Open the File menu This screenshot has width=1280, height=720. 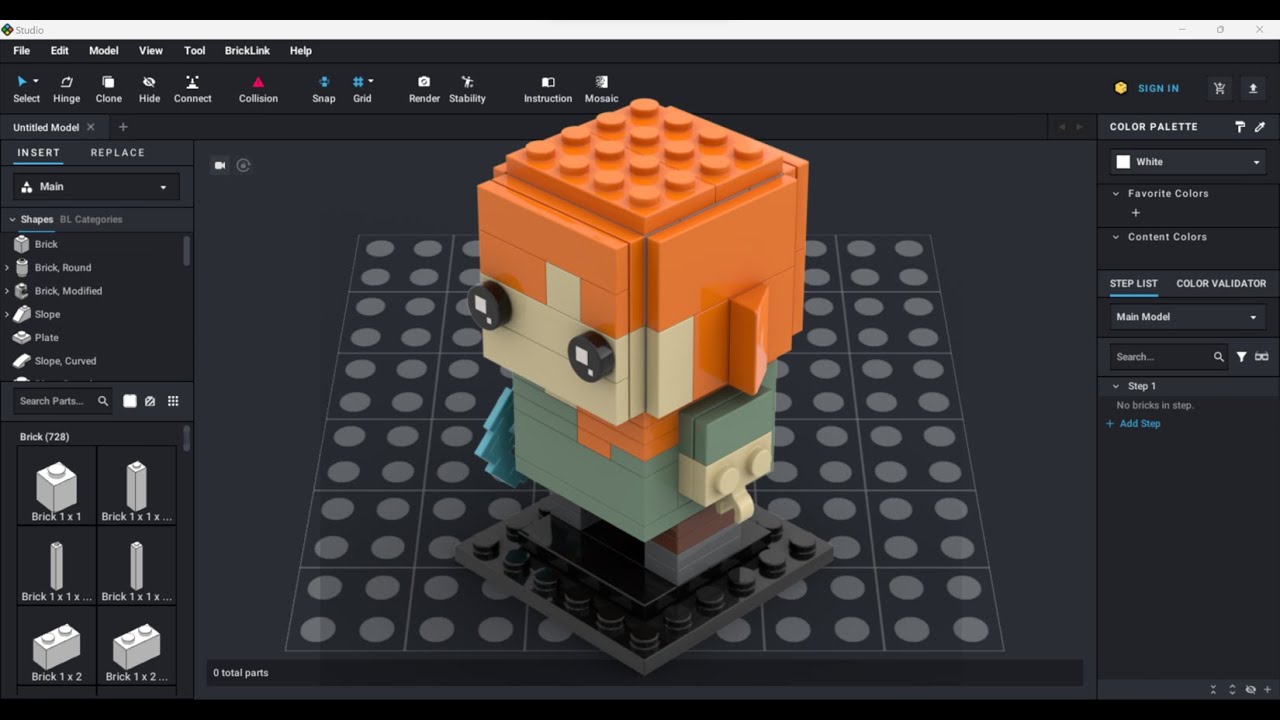[21, 51]
